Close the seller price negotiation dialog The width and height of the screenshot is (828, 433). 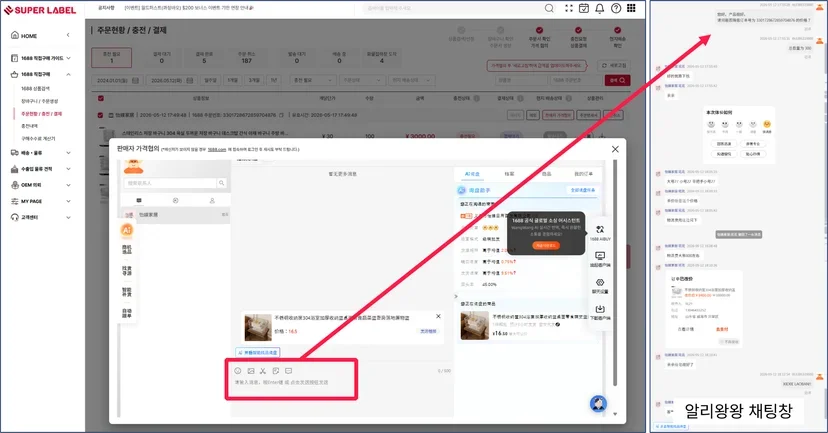(x=615, y=149)
